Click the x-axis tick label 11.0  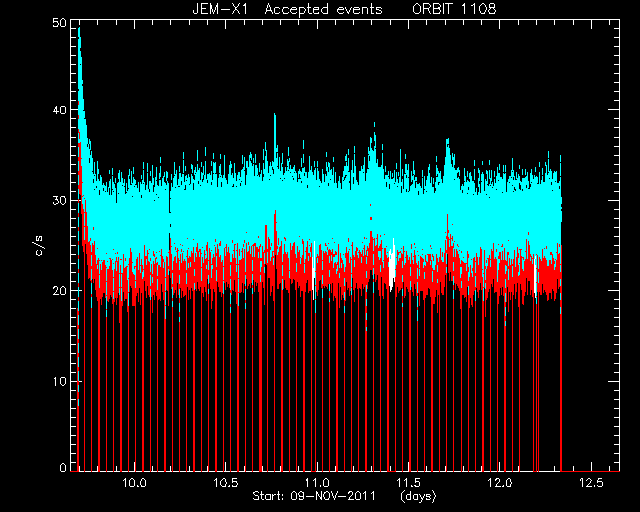click(317, 483)
